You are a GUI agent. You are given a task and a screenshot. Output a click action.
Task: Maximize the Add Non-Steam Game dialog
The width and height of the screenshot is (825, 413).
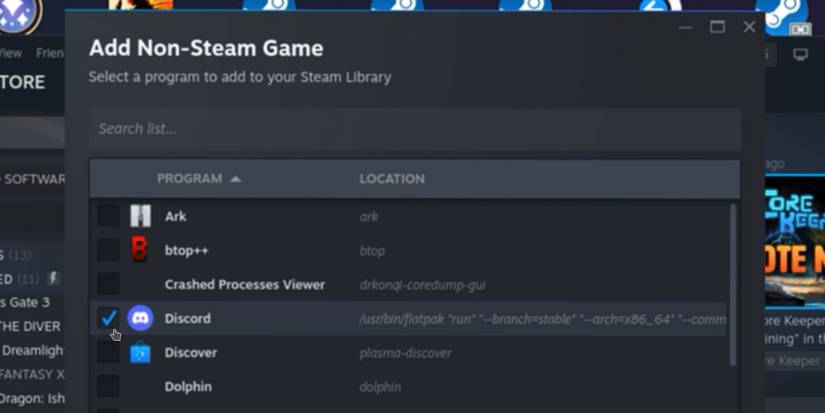tap(717, 27)
